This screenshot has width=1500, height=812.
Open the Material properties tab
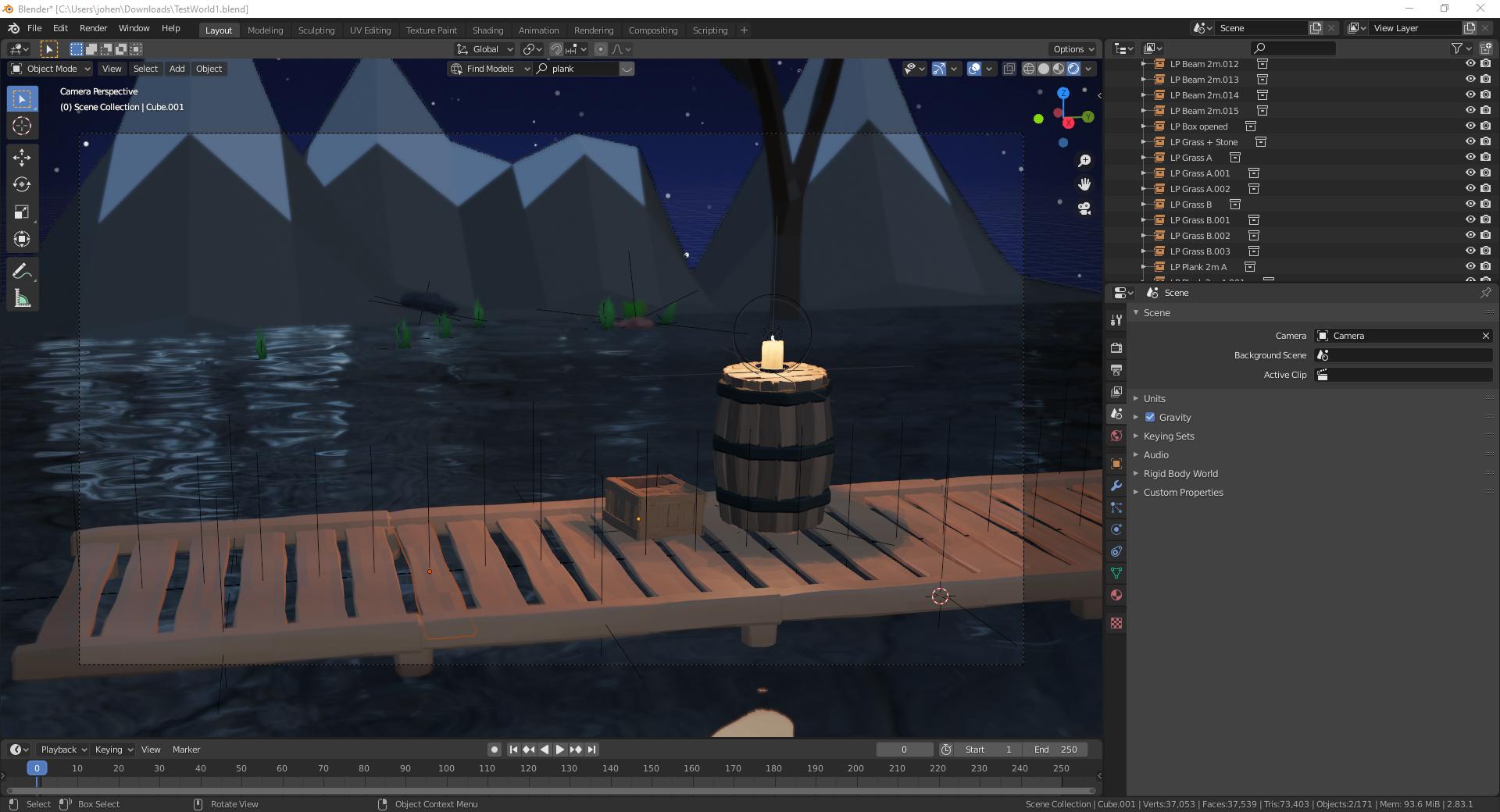[x=1116, y=595]
